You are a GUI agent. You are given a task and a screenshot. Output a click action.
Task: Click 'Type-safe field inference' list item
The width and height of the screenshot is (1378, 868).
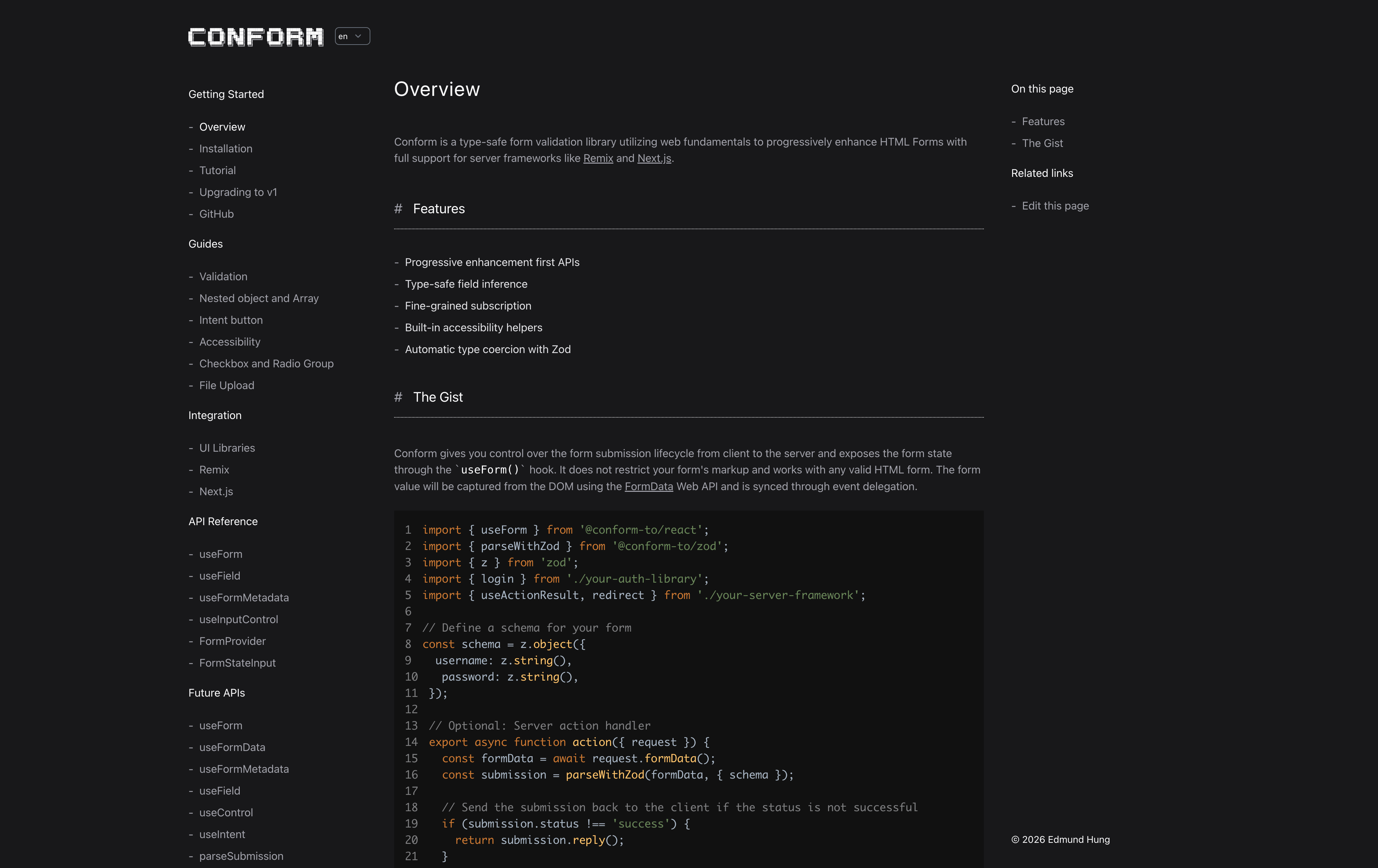point(466,284)
